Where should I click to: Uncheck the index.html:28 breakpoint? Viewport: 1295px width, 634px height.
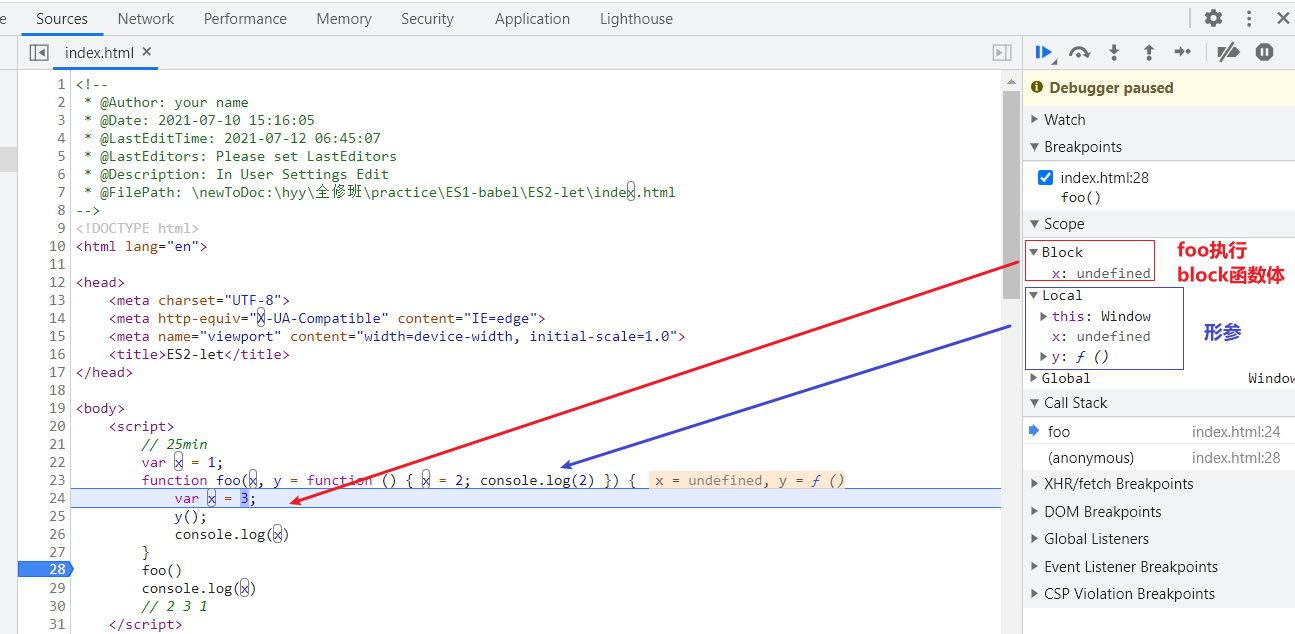(x=1046, y=178)
